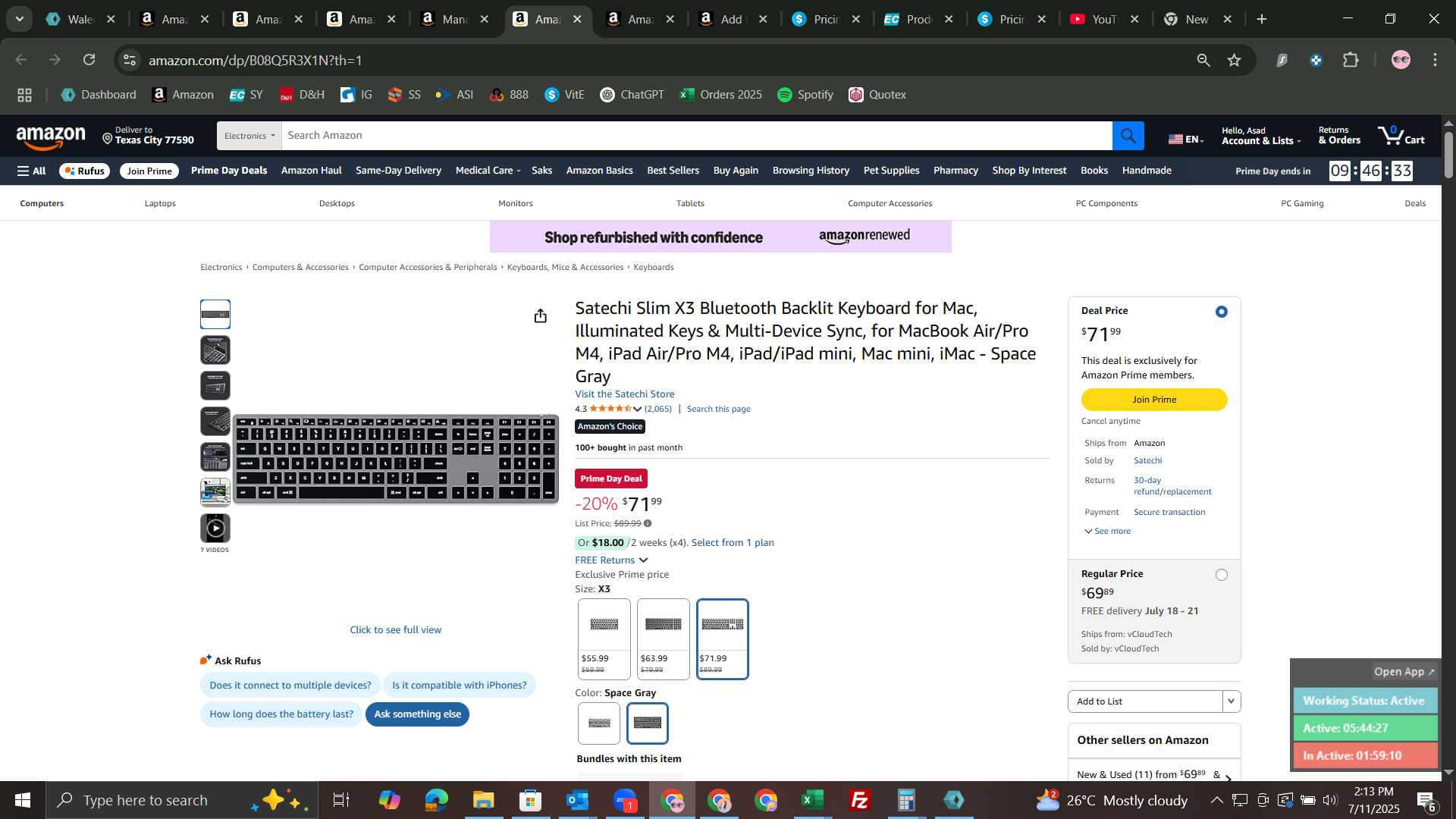Open the Add to List dropdown arrow
Screen dimensions: 1456x819
(1232, 701)
